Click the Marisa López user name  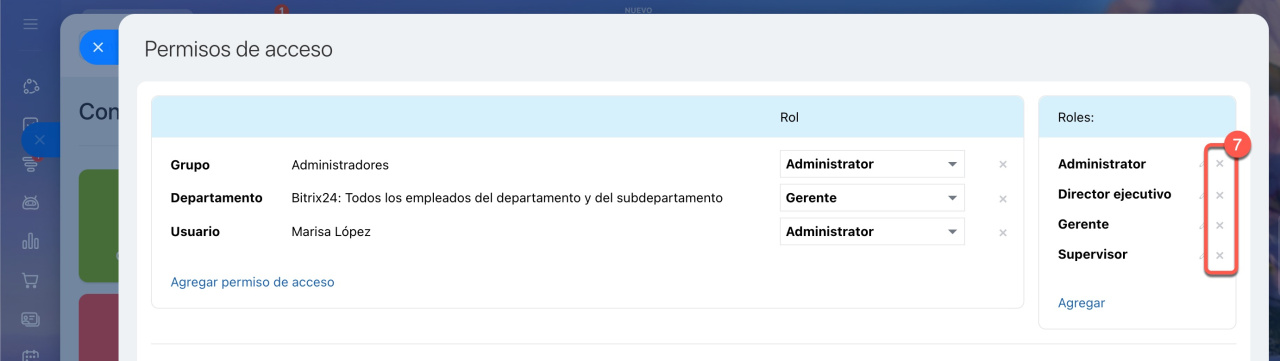331,231
